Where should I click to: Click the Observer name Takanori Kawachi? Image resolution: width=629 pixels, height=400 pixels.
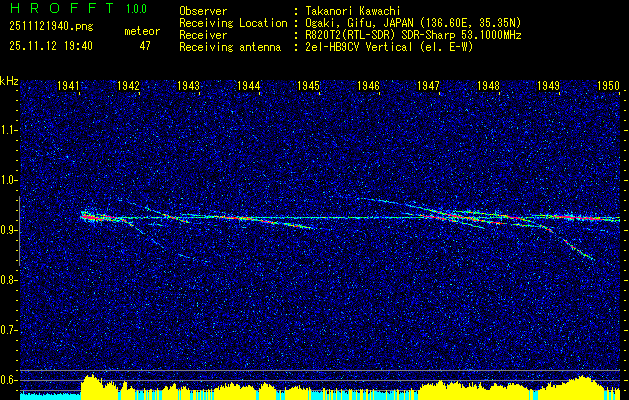352,11
